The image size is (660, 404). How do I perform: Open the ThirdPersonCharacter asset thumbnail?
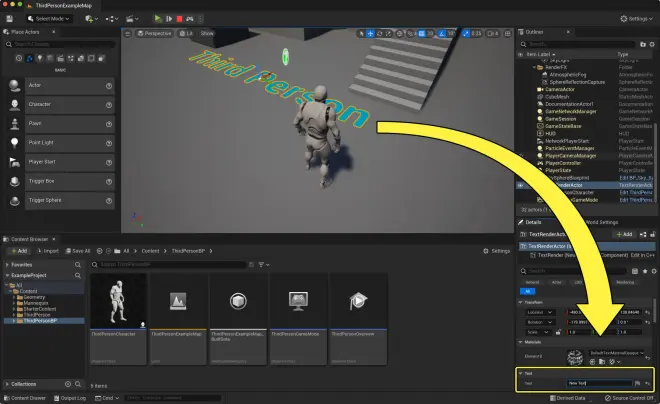[118, 301]
